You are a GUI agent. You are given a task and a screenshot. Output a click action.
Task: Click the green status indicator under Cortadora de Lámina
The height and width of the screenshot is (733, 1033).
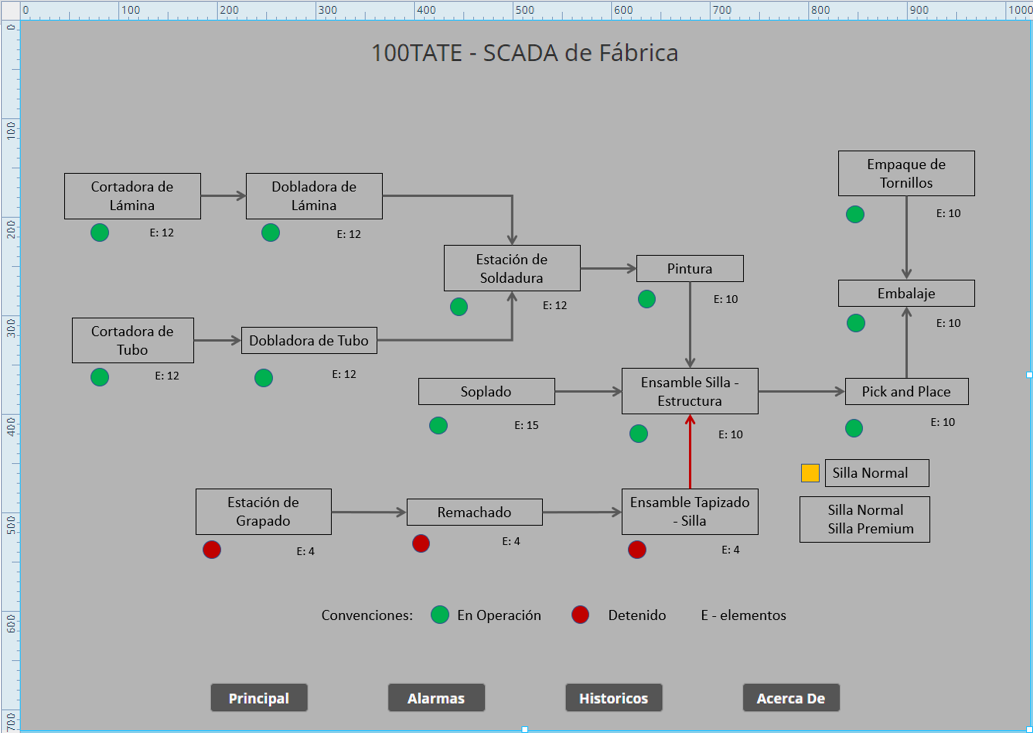[x=99, y=232]
